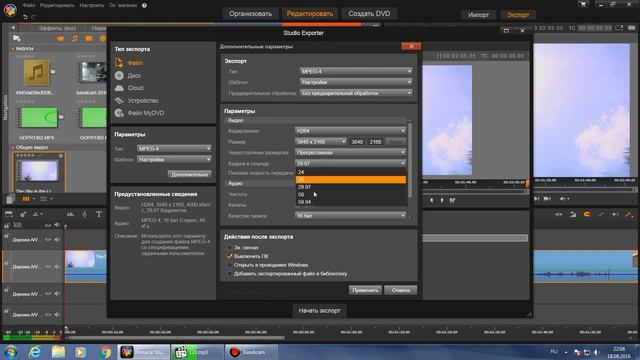Click the width field showing 3840
This screenshot has width=640, height=360.
coord(357,142)
